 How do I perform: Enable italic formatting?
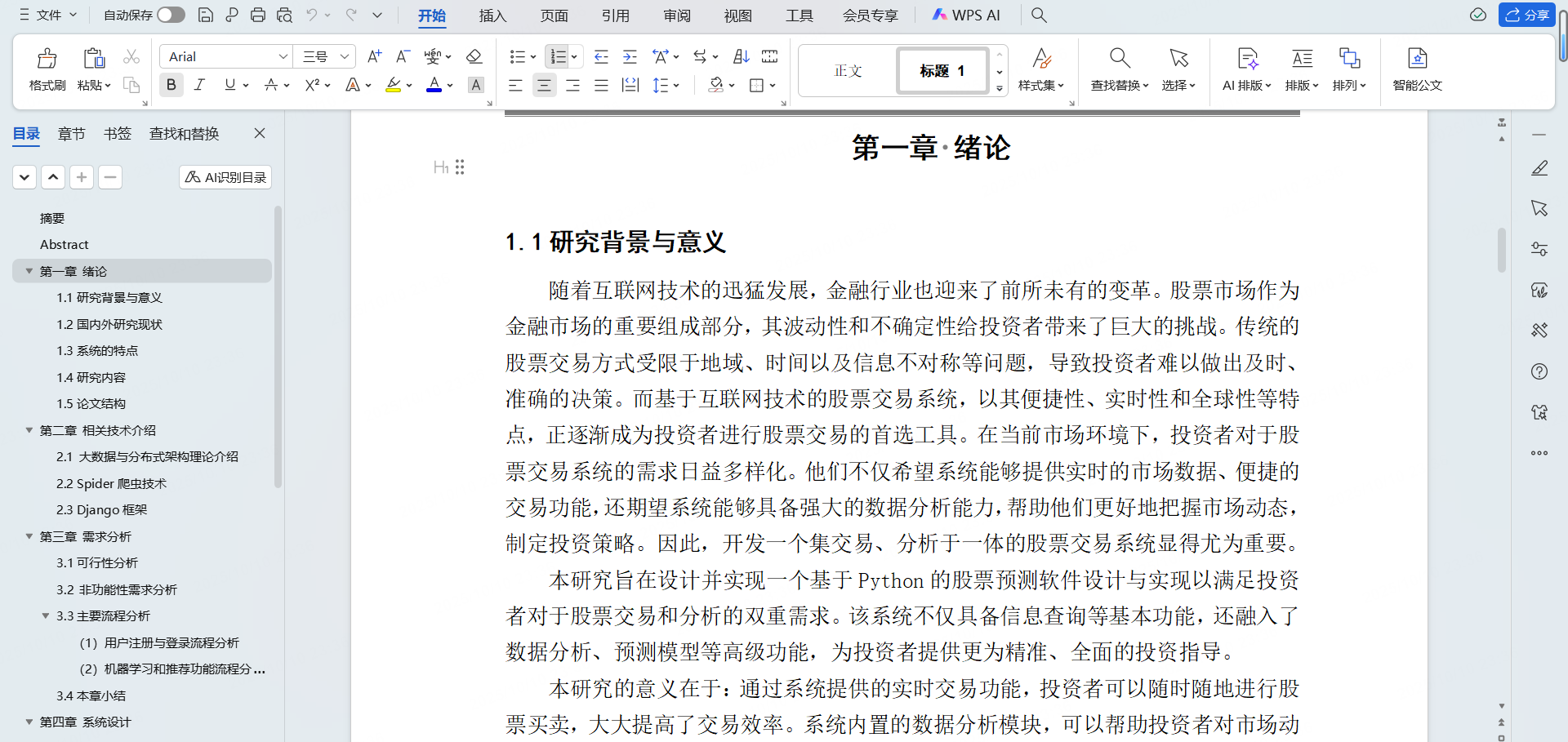tap(199, 85)
